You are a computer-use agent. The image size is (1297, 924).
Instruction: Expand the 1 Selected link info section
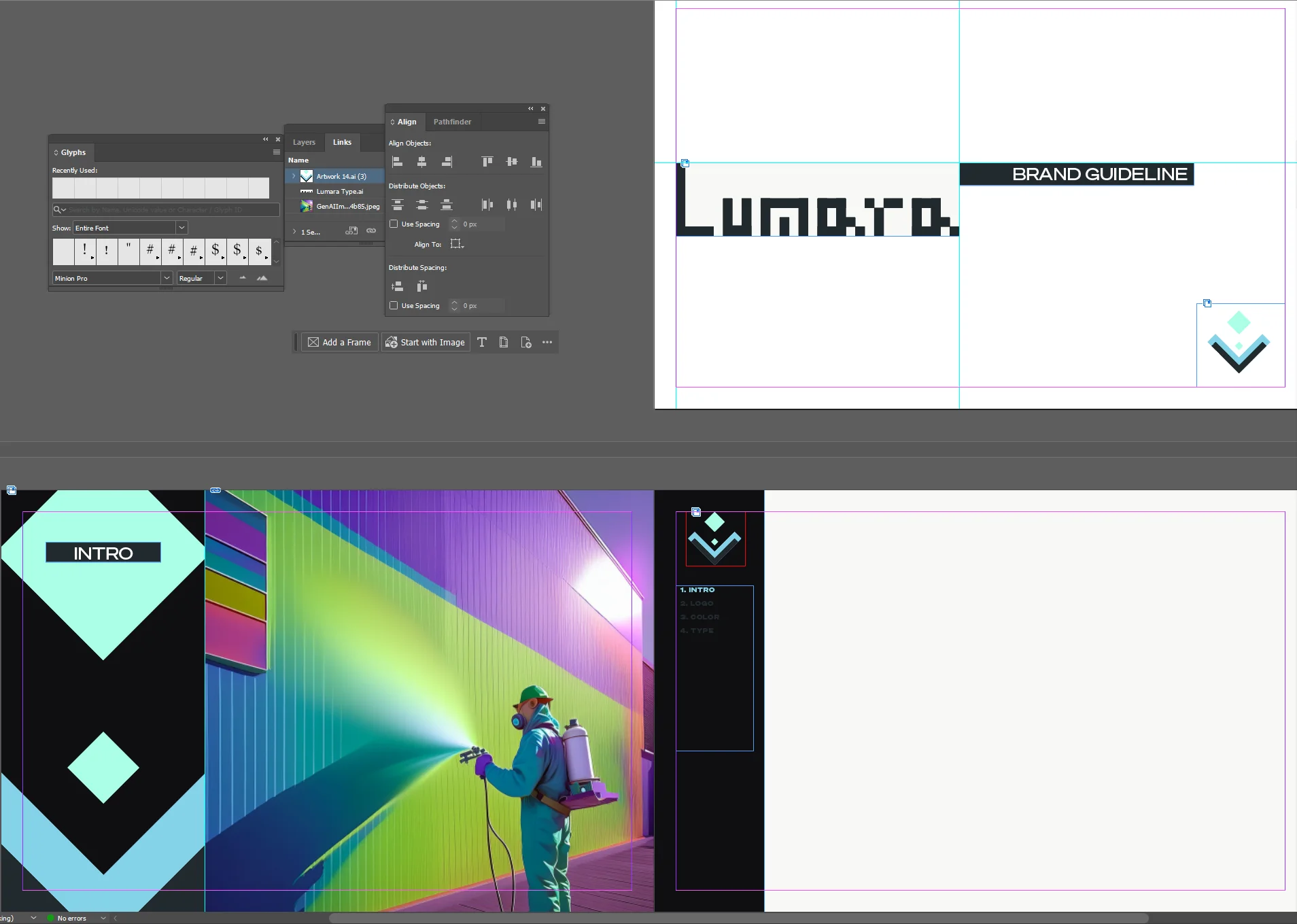(x=294, y=232)
